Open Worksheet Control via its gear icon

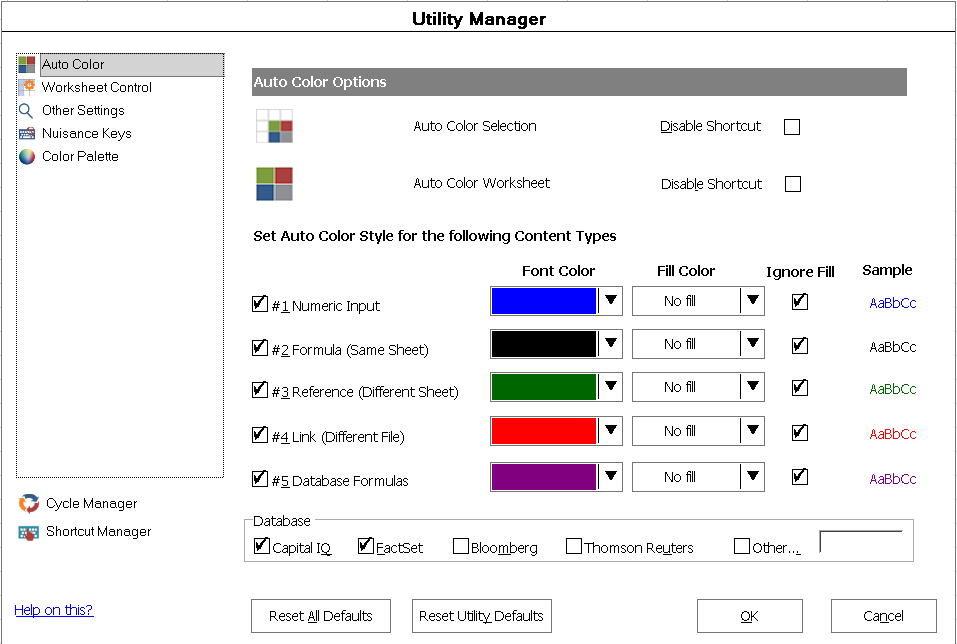[x=27, y=87]
